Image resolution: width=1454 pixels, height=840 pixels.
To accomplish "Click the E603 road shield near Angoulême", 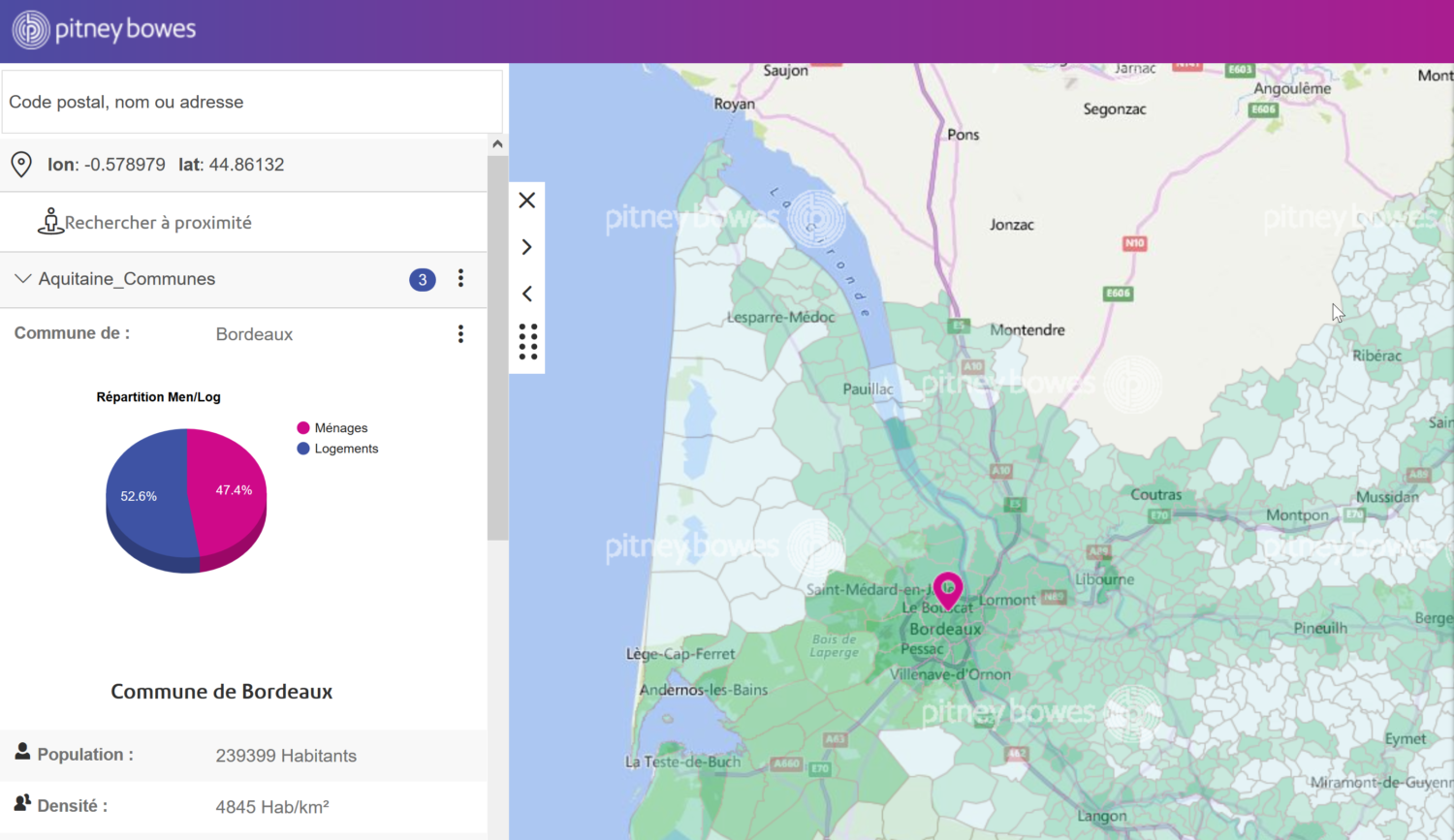I will click(x=1241, y=70).
